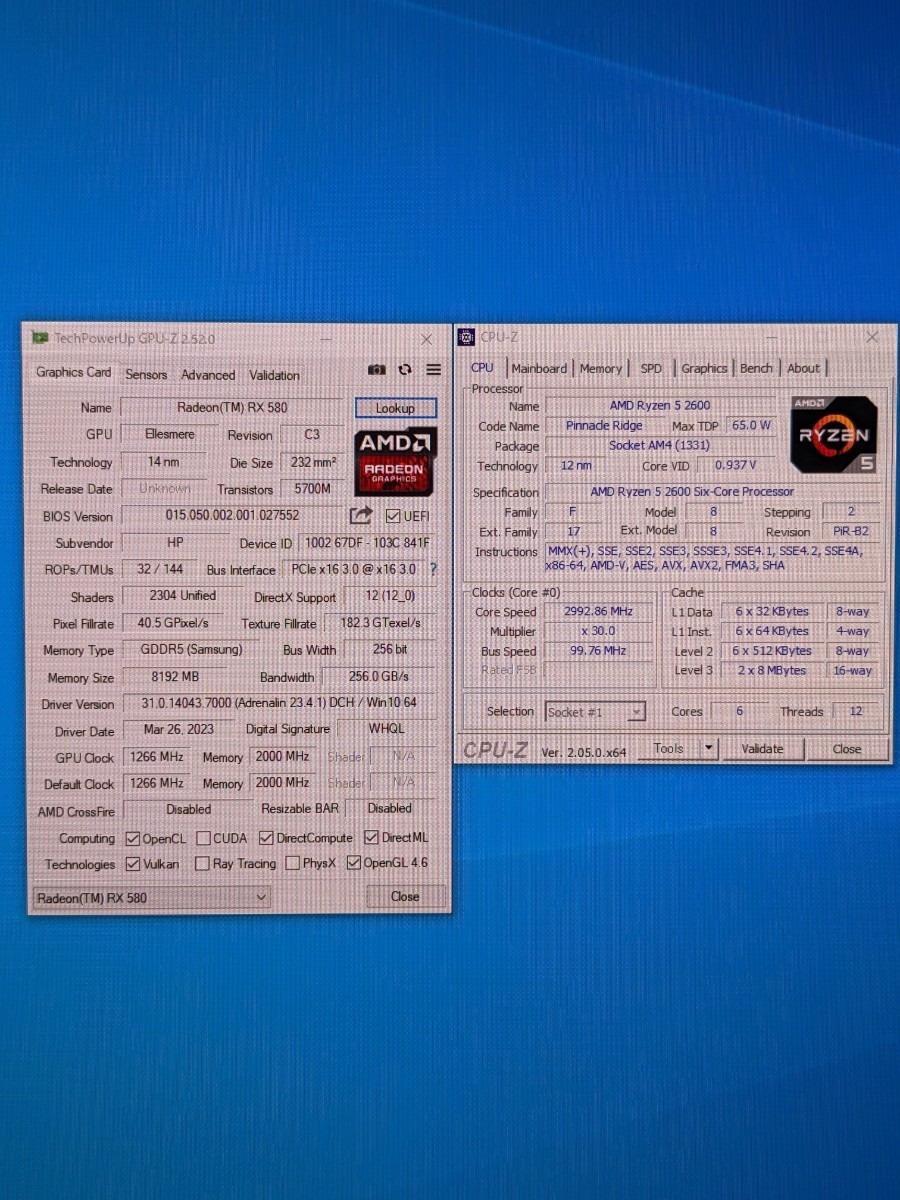Image resolution: width=900 pixels, height=1200 pixels.
Task: Click the BIOS export share icon
Action: pyautogui.click(x=361, y=516)
